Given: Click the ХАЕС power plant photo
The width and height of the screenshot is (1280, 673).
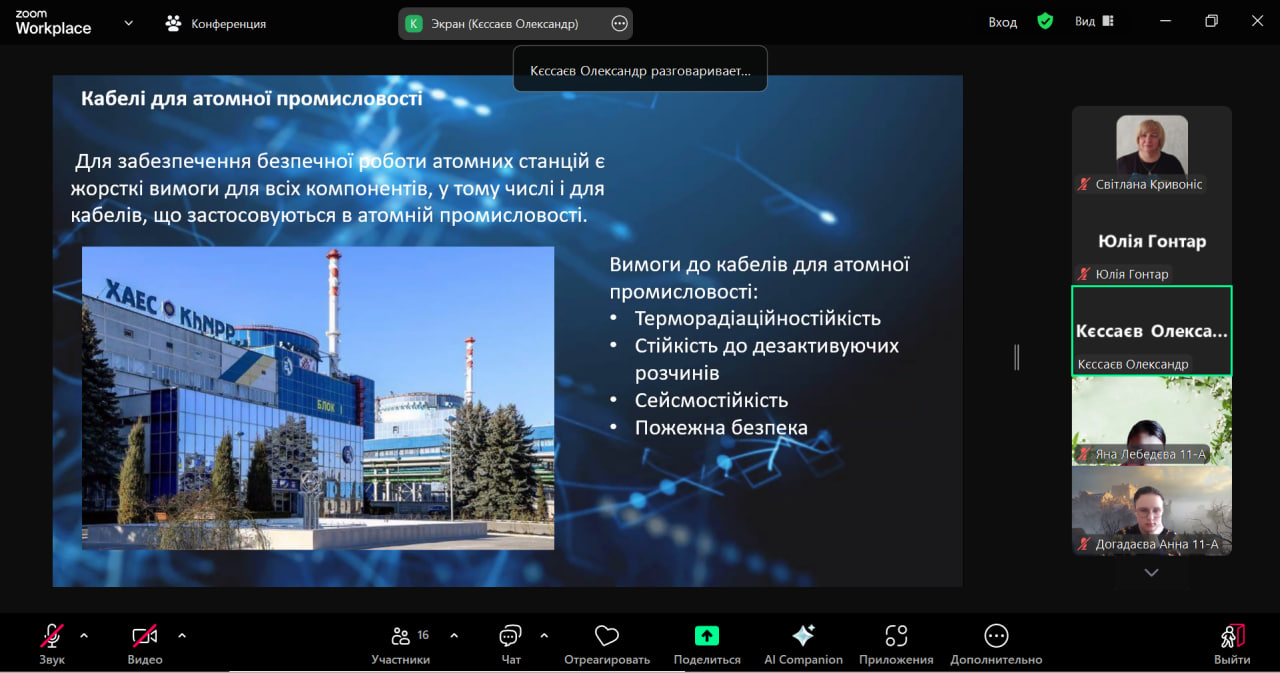Looking at the screenshot, I should click(x=318, y=398).
